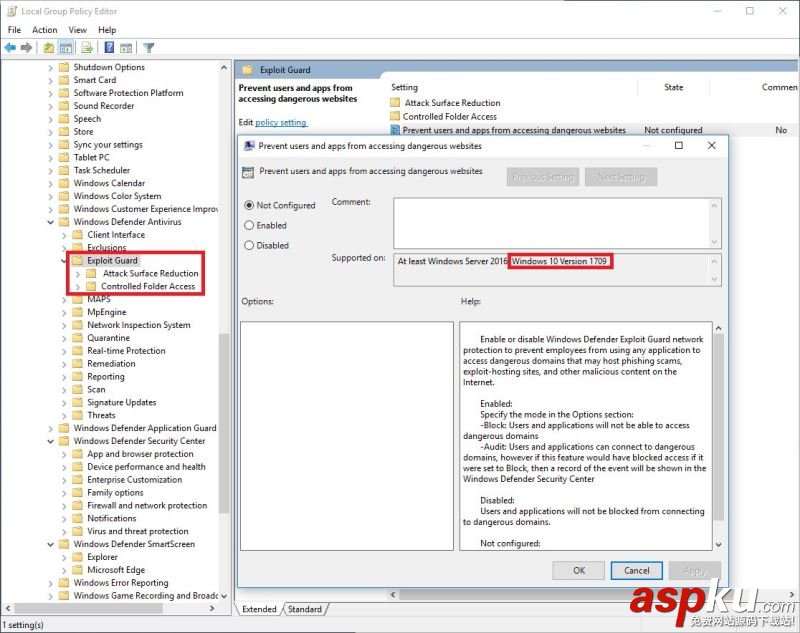Click the Cancel button
Image resolution: width=800 pixels, height=633 pixels.
pyautogui.click(x=637, y=570)
